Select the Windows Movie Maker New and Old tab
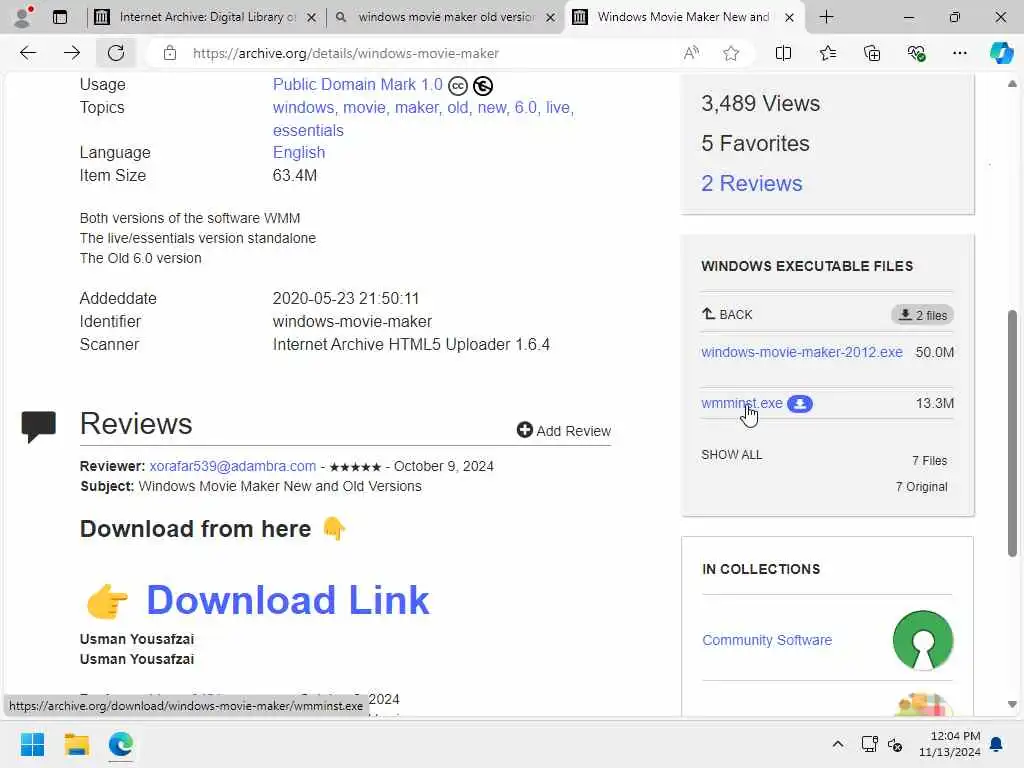Screen dimensions: 1024x768 pyautogui.click(x=684, y=17)
